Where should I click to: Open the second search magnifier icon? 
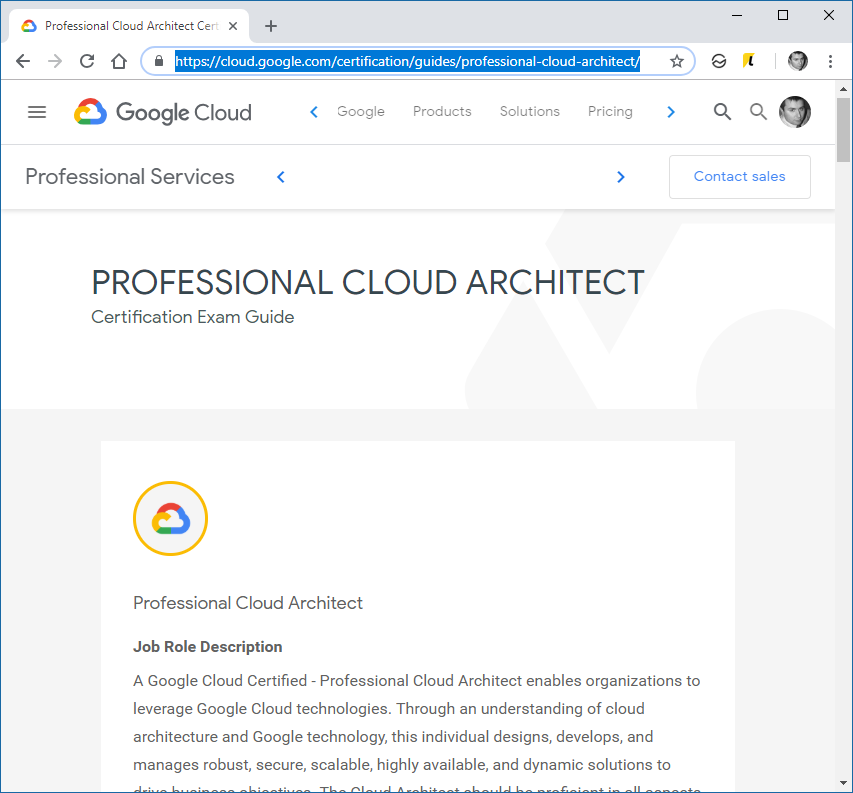tap(758, 111)
